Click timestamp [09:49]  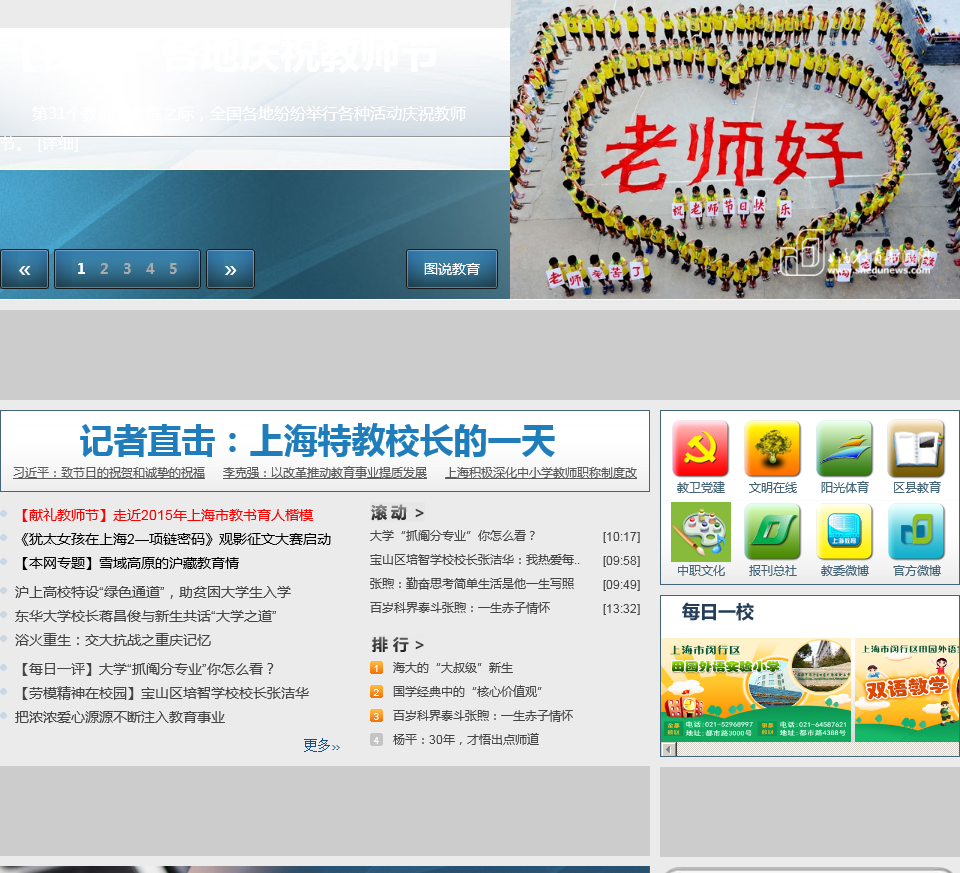click(621, 585)
